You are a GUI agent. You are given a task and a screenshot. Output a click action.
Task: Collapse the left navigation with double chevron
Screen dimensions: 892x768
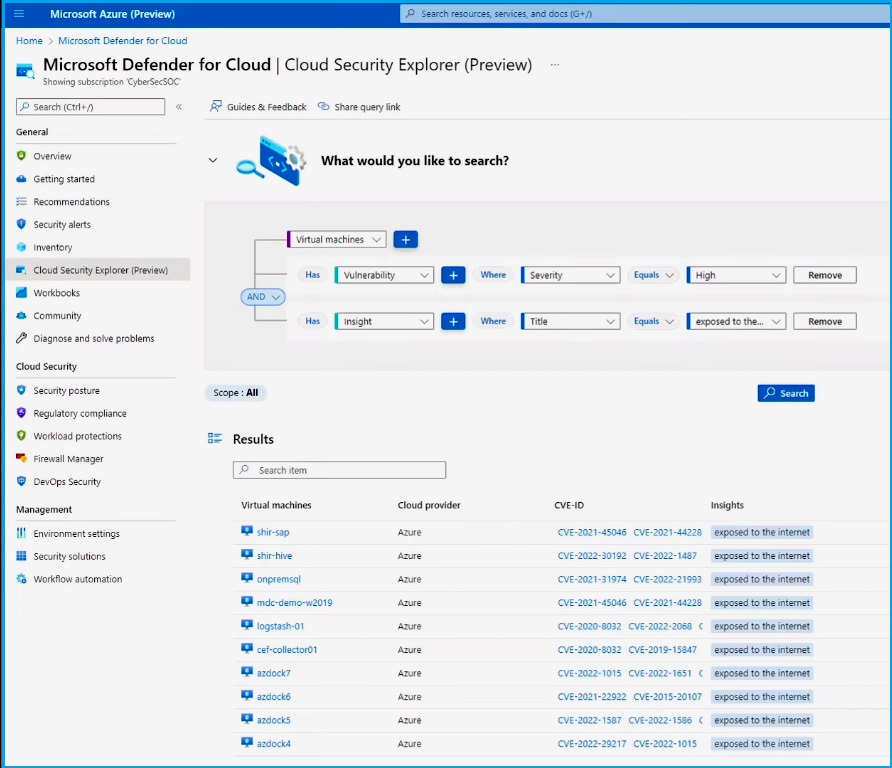click(x=179, y=106)
